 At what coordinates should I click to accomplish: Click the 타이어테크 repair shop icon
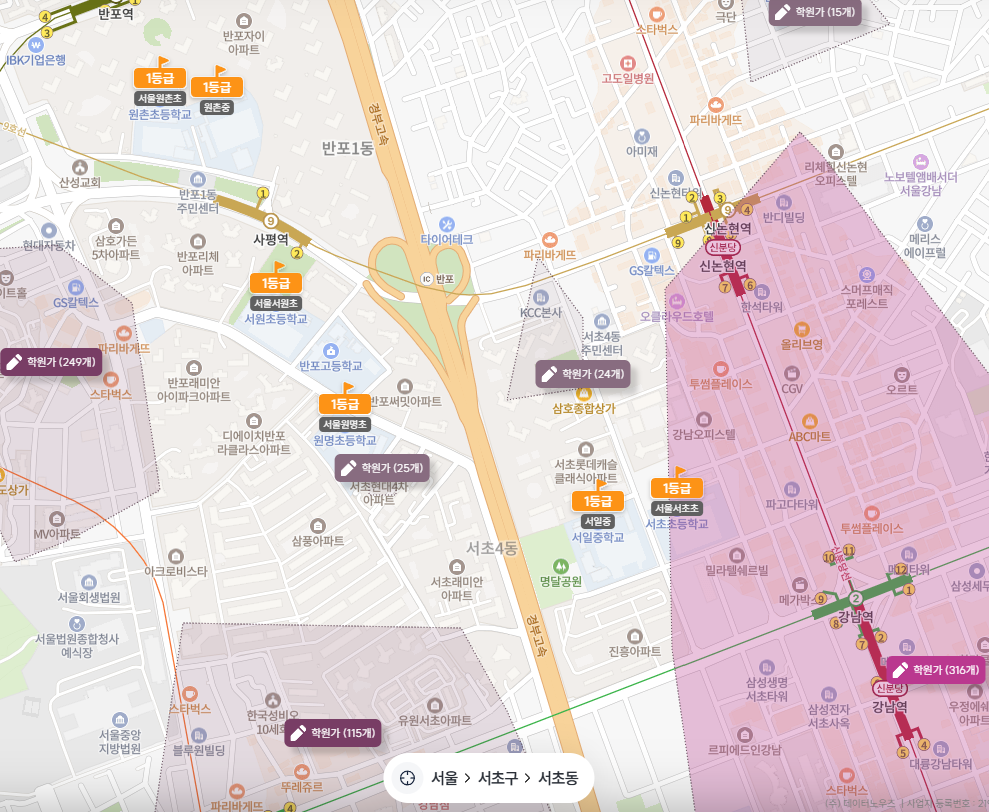click(447, 225)
